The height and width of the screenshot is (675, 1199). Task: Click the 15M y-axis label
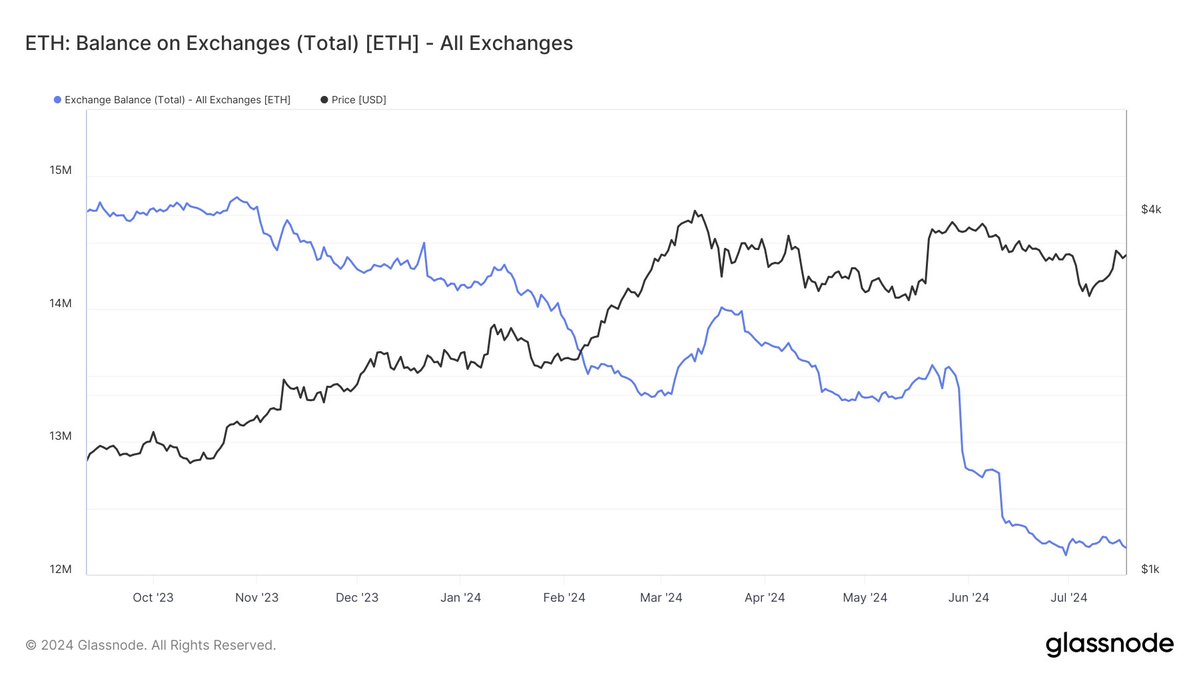click(60, 170)
